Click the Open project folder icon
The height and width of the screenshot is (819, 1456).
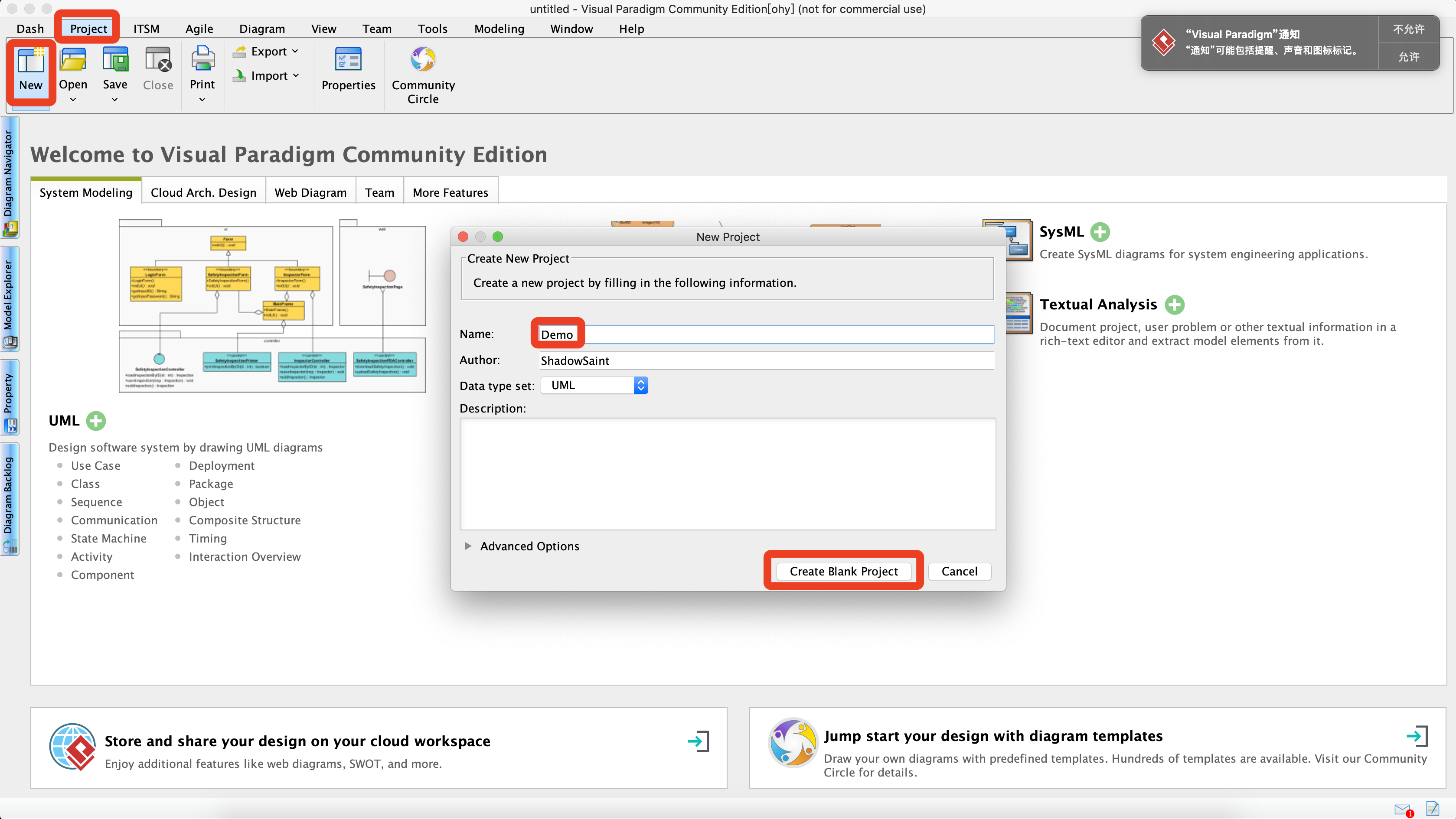[73, 60]
